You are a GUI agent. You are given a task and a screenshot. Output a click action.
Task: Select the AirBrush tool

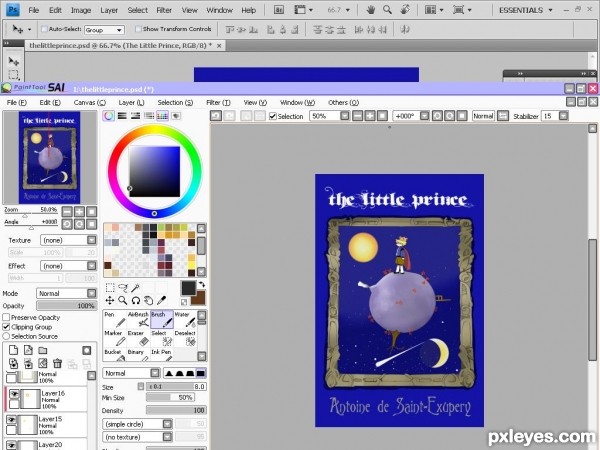click(x=138, y=320)
